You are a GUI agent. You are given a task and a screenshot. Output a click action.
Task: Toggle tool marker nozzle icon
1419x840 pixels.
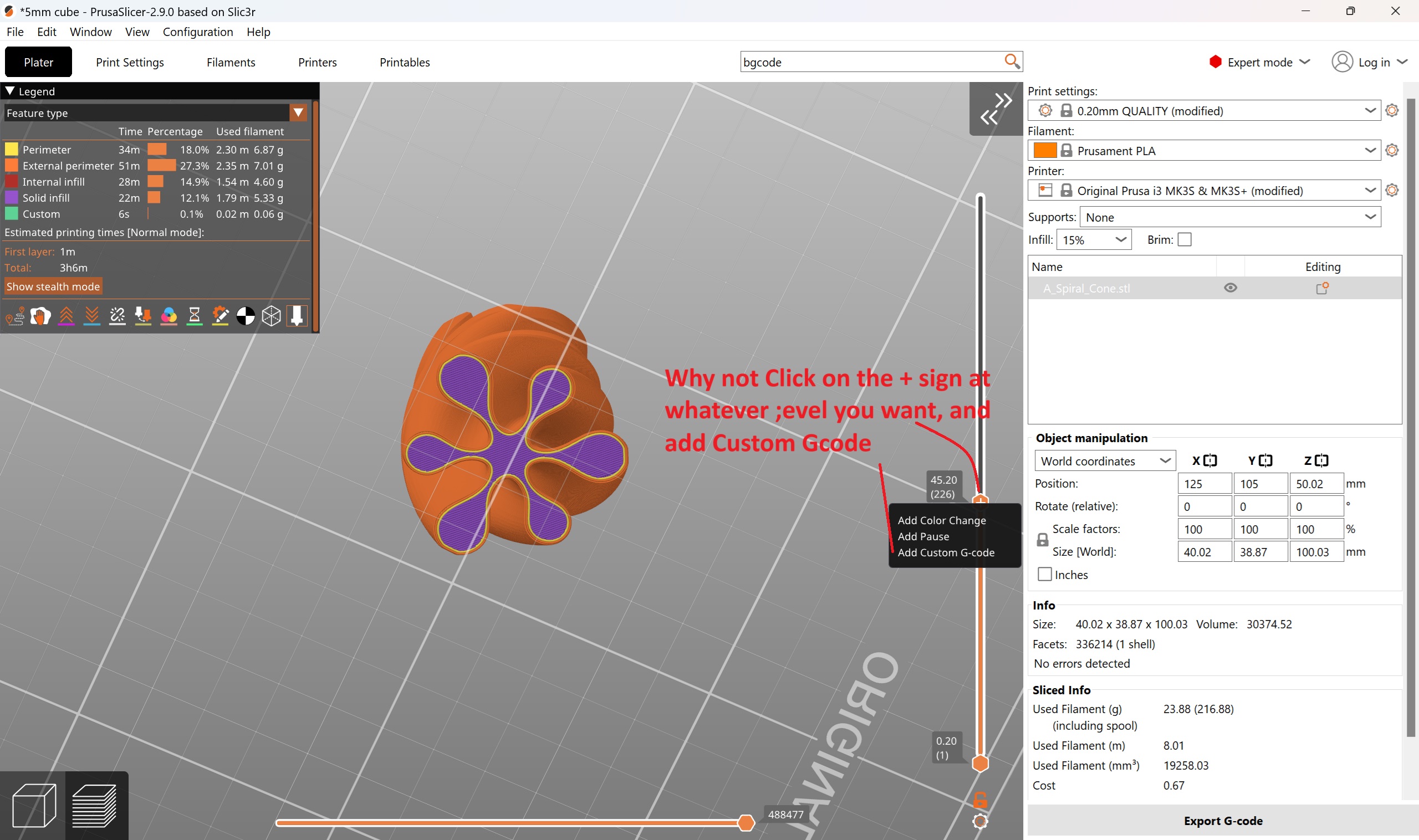[297, 316]
